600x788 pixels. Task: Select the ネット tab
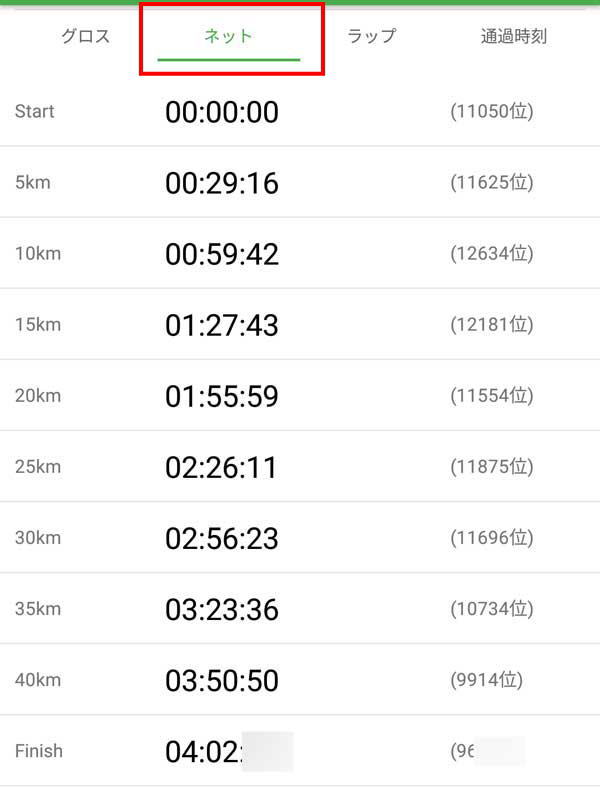pyautogui.click(x=229, y=37)
